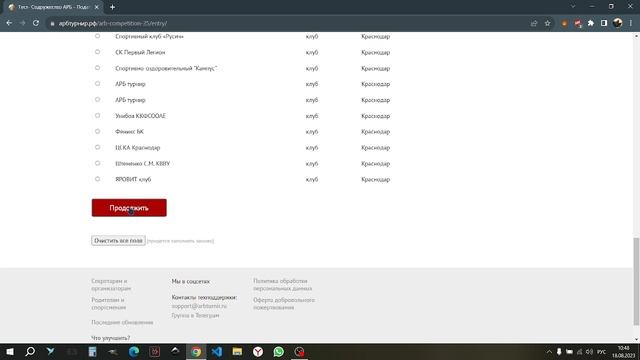Screen dimensions: 640x360
Task: Go back to the previous page
Action: point(9,23)
